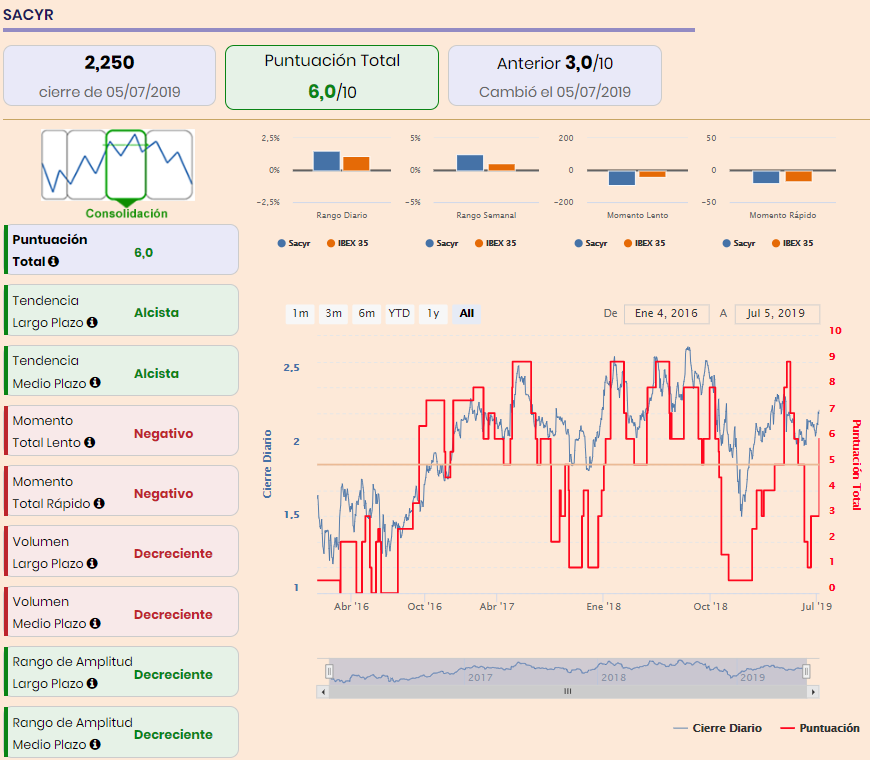Open info icon for Tendencia Medio Plazo
Image resolution: width=870 pixels, height=760 pixels.
click(x=95, y=383)
